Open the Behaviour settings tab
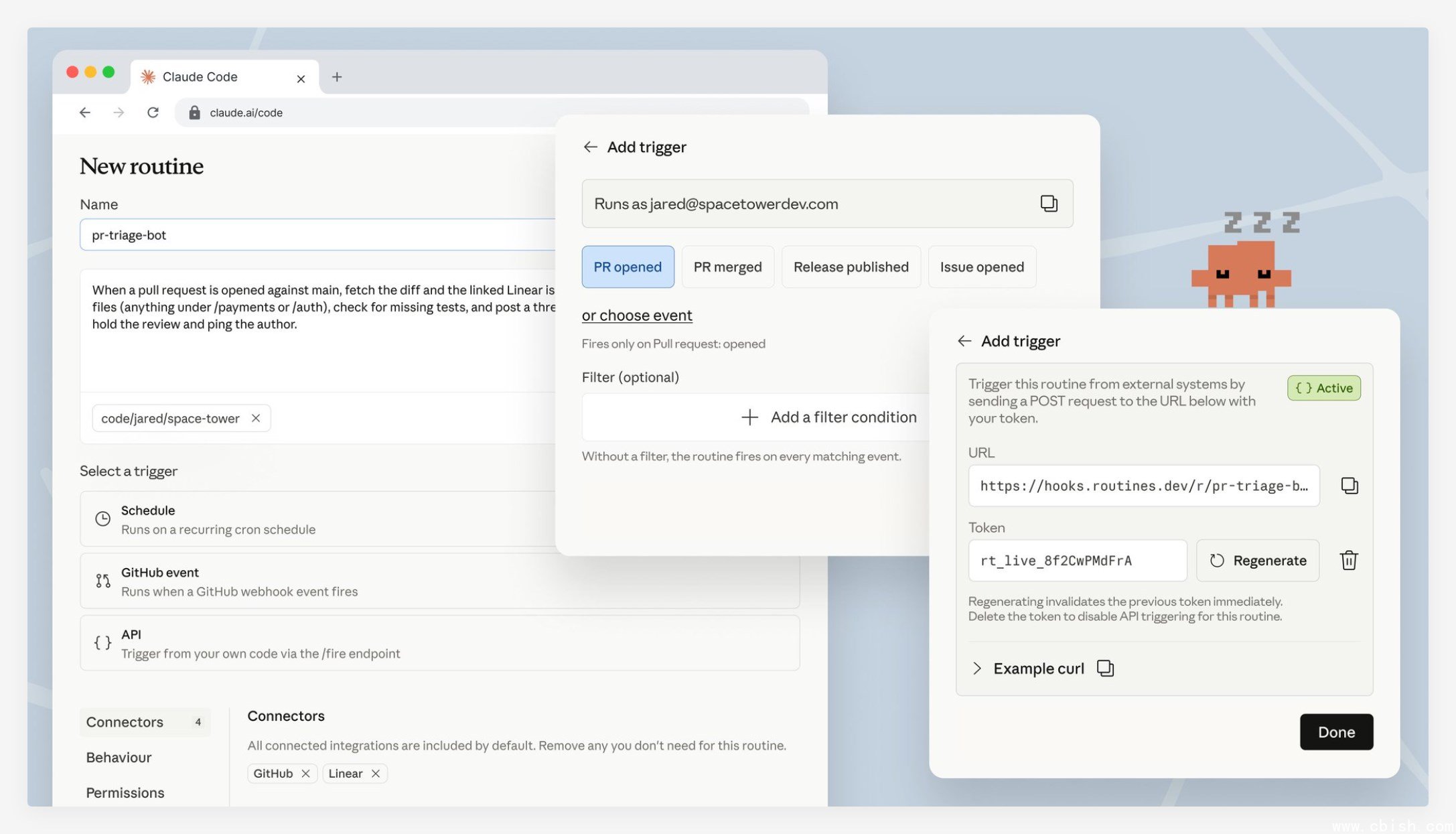Image resolution: width=1456 pixels, height=834 pixels. pyautogui.click(x=119, y=757)
